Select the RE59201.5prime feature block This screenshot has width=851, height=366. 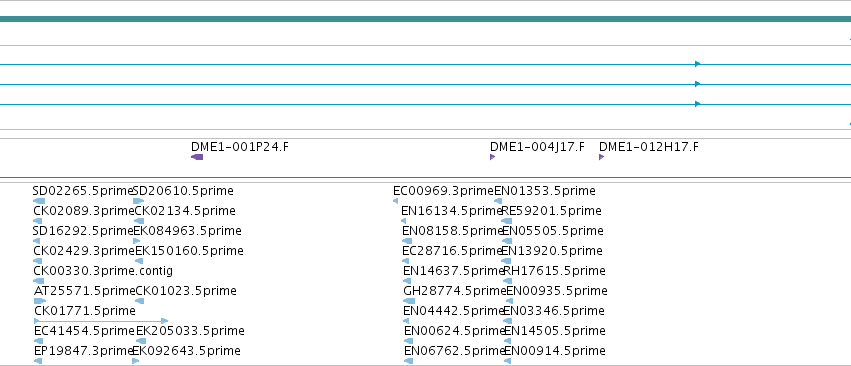506,221
